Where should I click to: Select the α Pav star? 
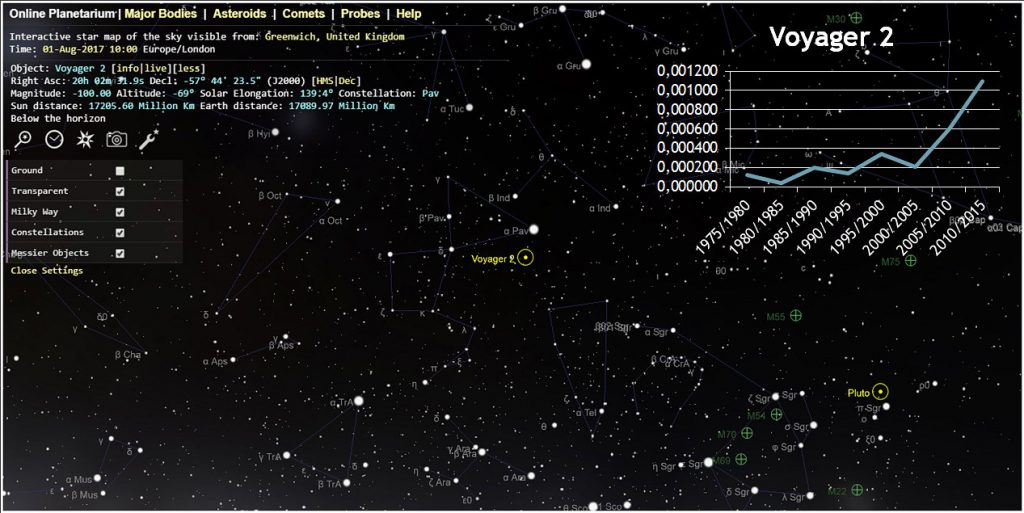(534, 229)
